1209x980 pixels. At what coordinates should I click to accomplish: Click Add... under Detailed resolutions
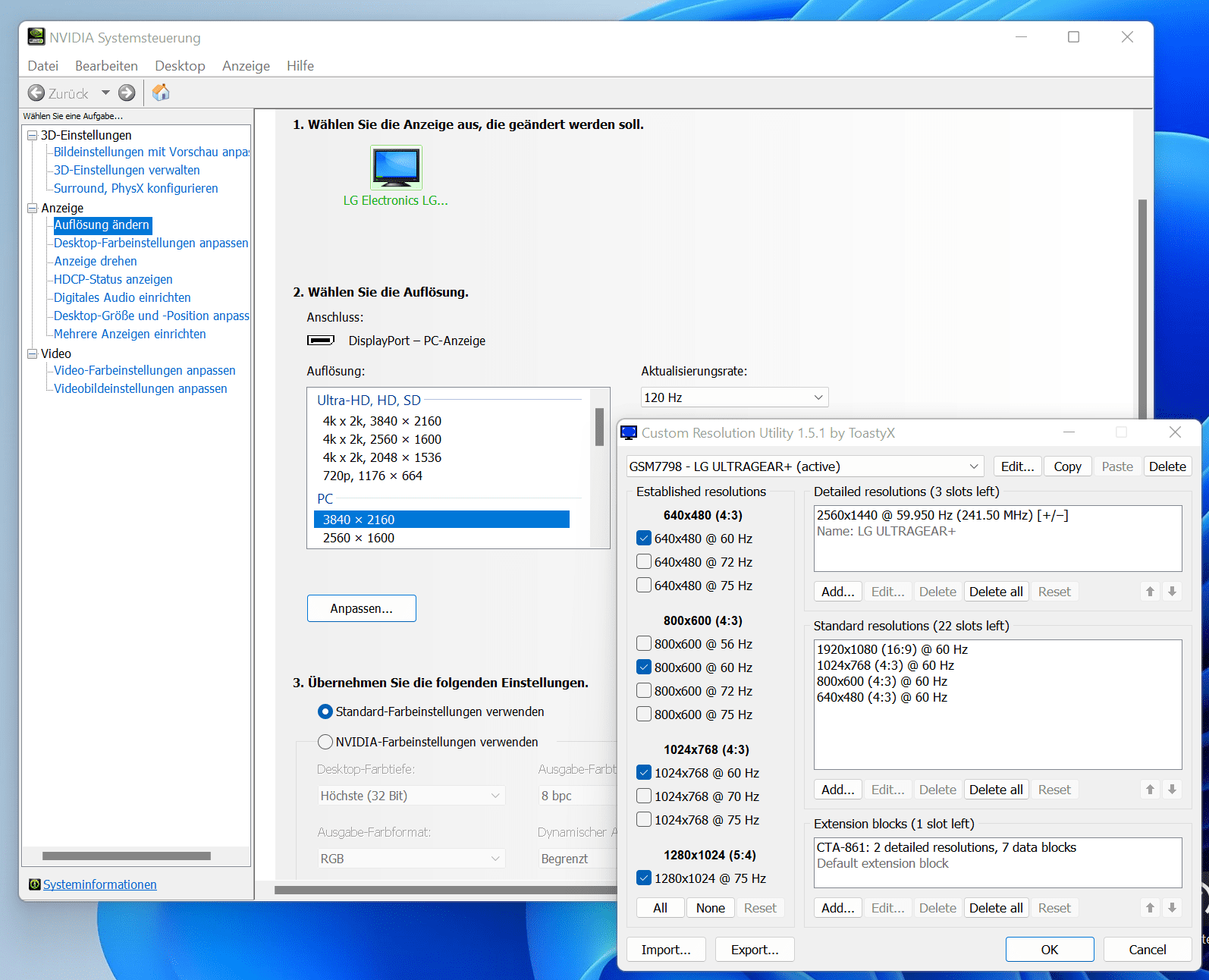(x=838, y=592)
